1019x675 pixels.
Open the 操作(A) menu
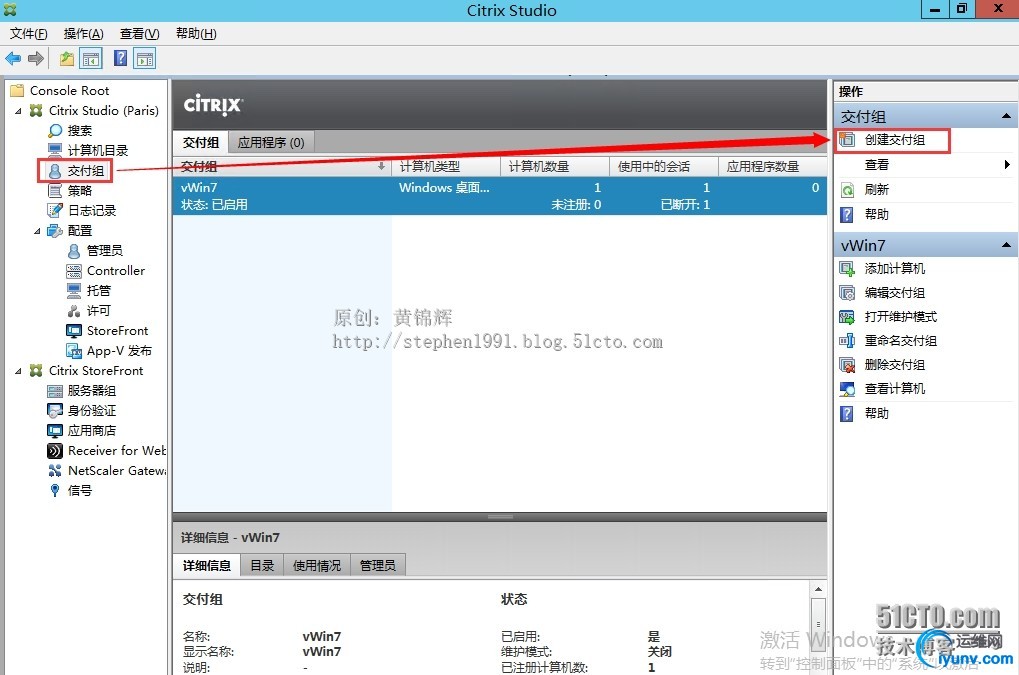tap(83, 34)
